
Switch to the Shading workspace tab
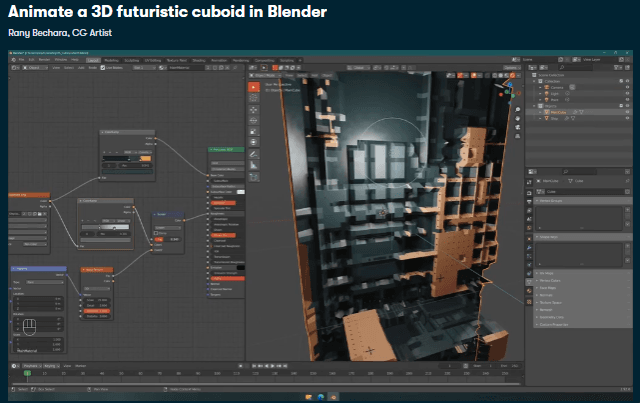199,60
